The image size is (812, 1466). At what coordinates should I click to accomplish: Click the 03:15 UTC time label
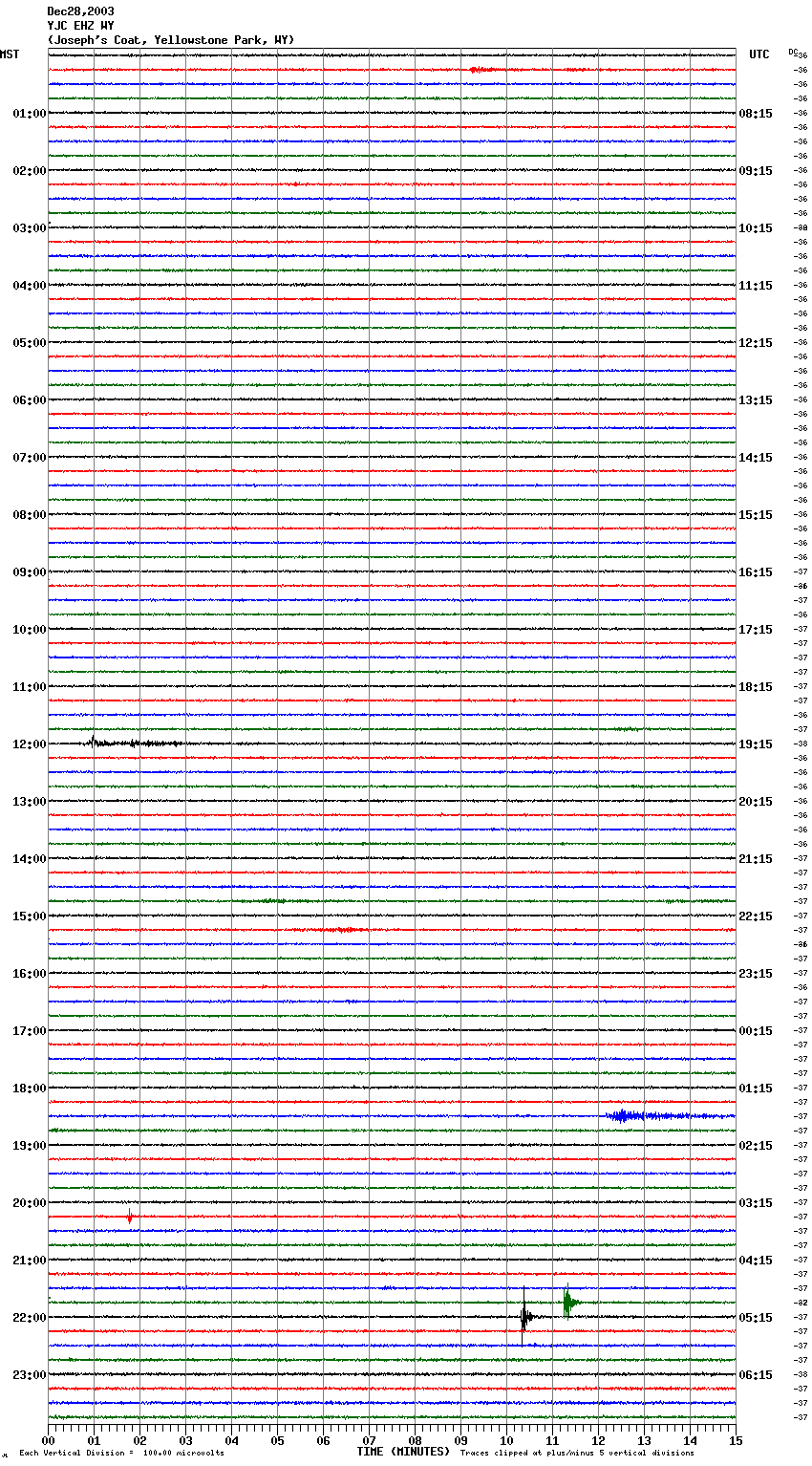[x=756, y=1203]
